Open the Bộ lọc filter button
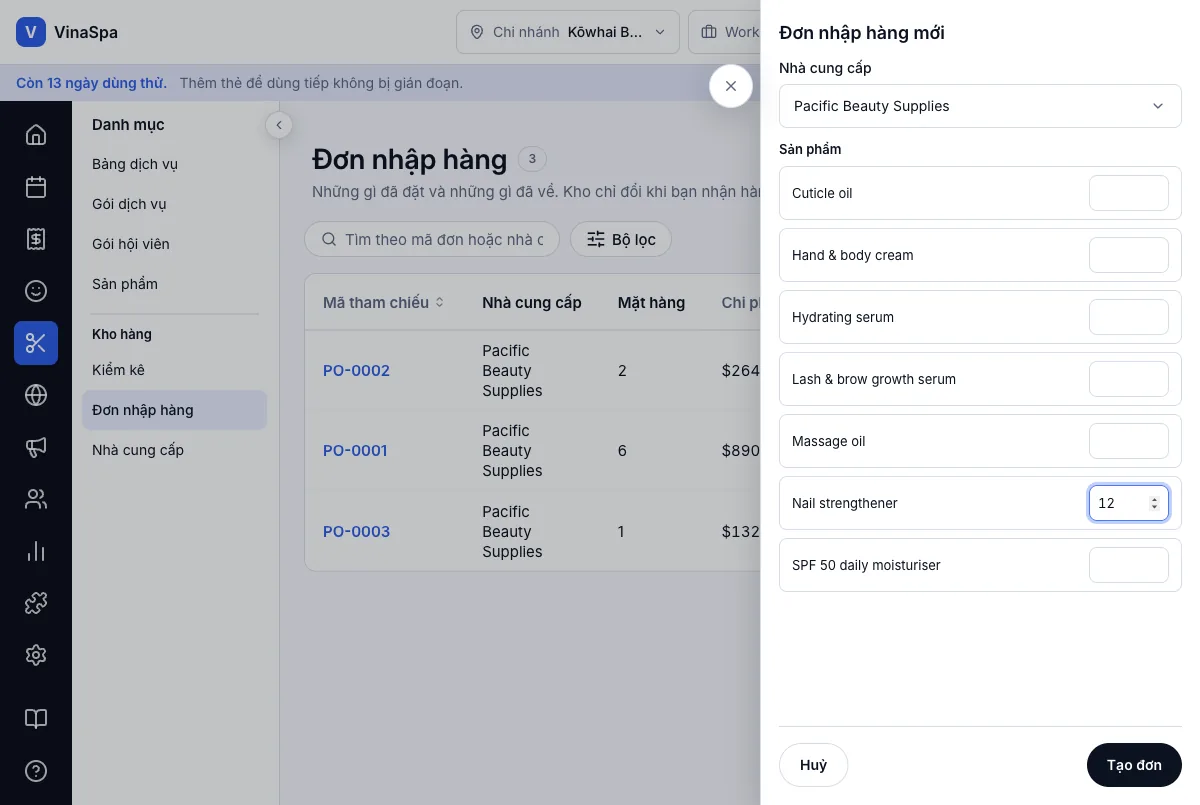1200x805 pixels. point(621,239)
